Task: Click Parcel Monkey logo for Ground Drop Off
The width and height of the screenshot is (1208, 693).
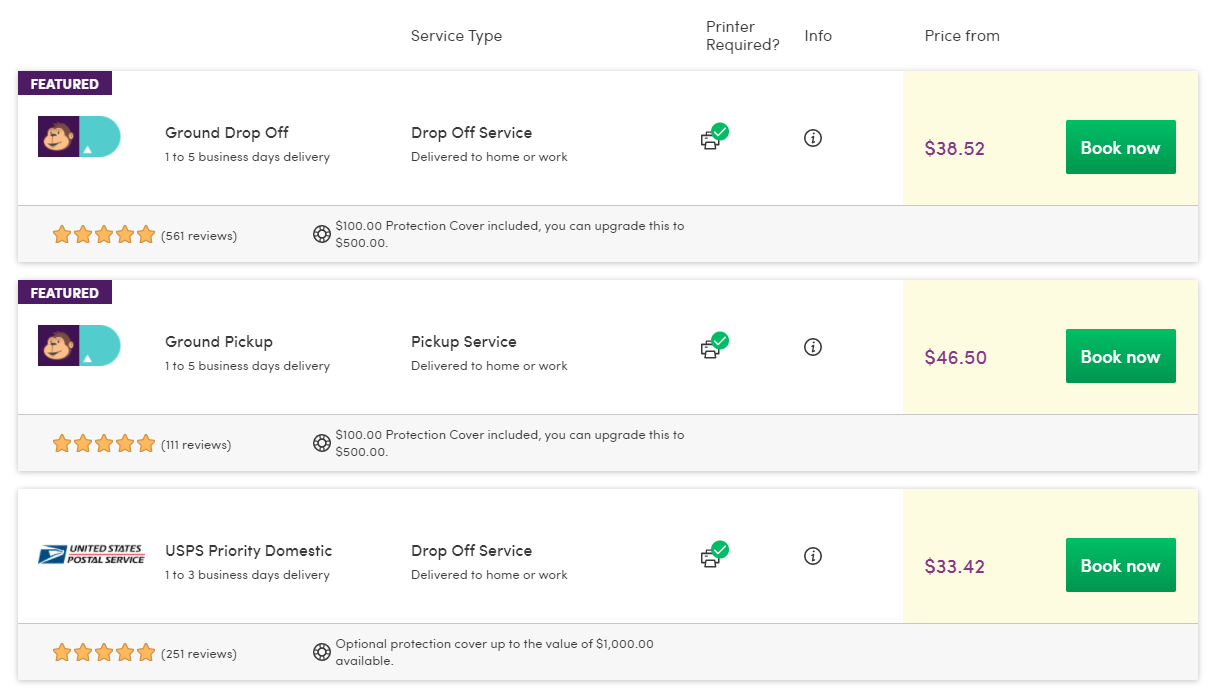Action: (79, 137)
